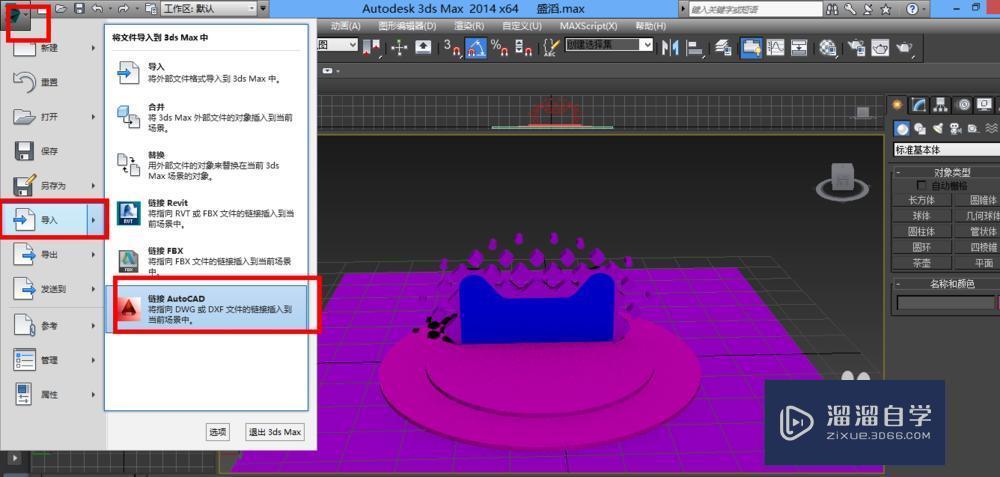Click the selection filter flag icon
The image size is (1000, 477).
pos(372,47)
